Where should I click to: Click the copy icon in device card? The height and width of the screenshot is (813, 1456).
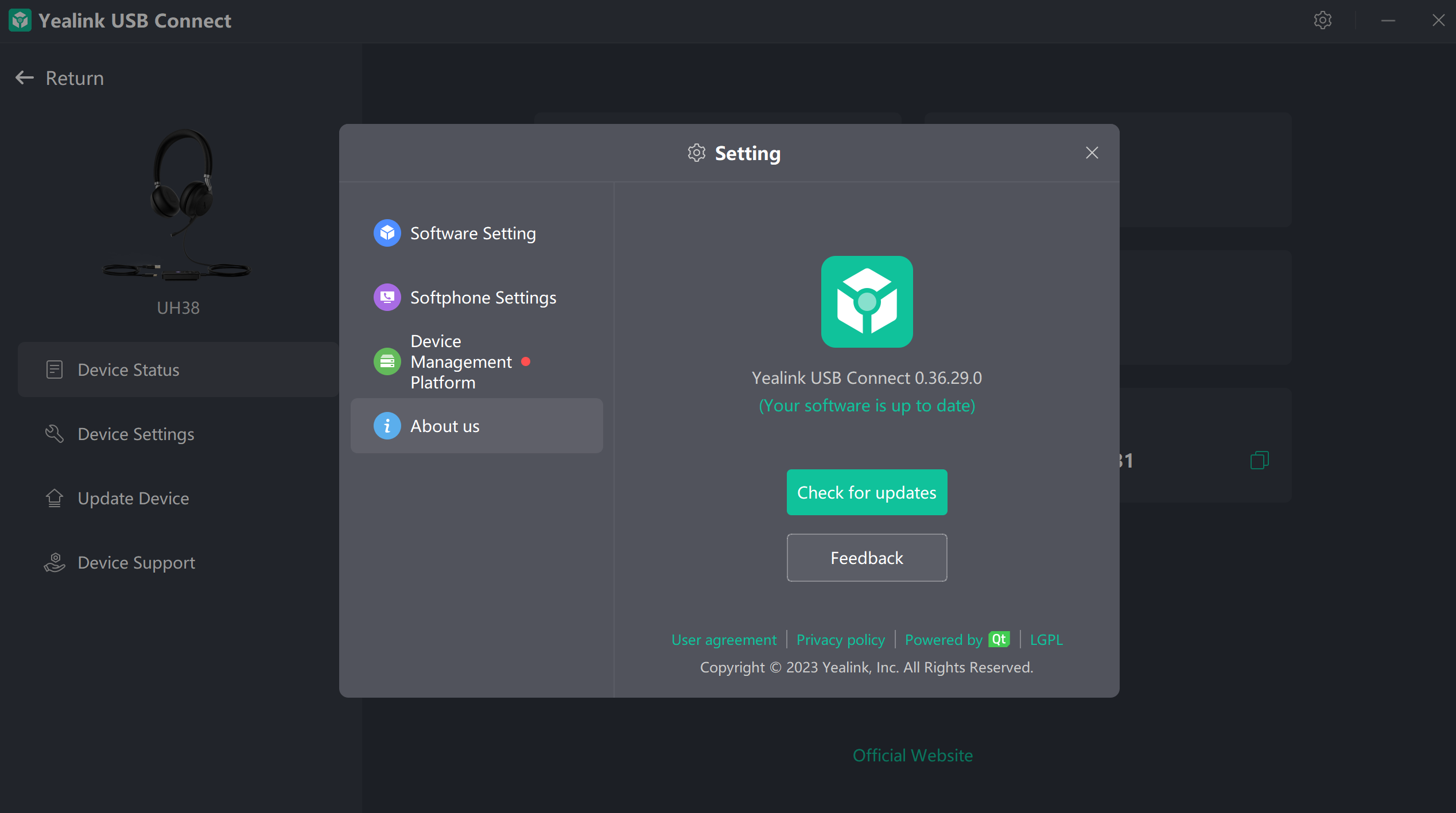pyautogui.click(x=1259, y=460)
